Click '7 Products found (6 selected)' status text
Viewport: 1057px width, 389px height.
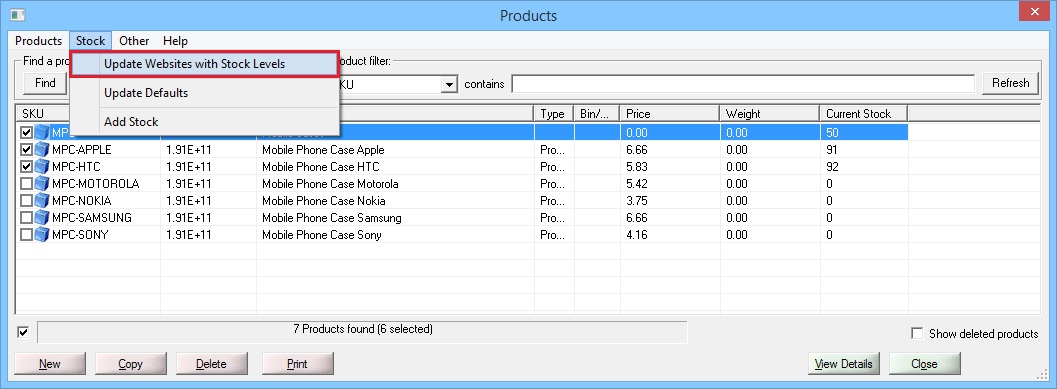tap(363, 330)
